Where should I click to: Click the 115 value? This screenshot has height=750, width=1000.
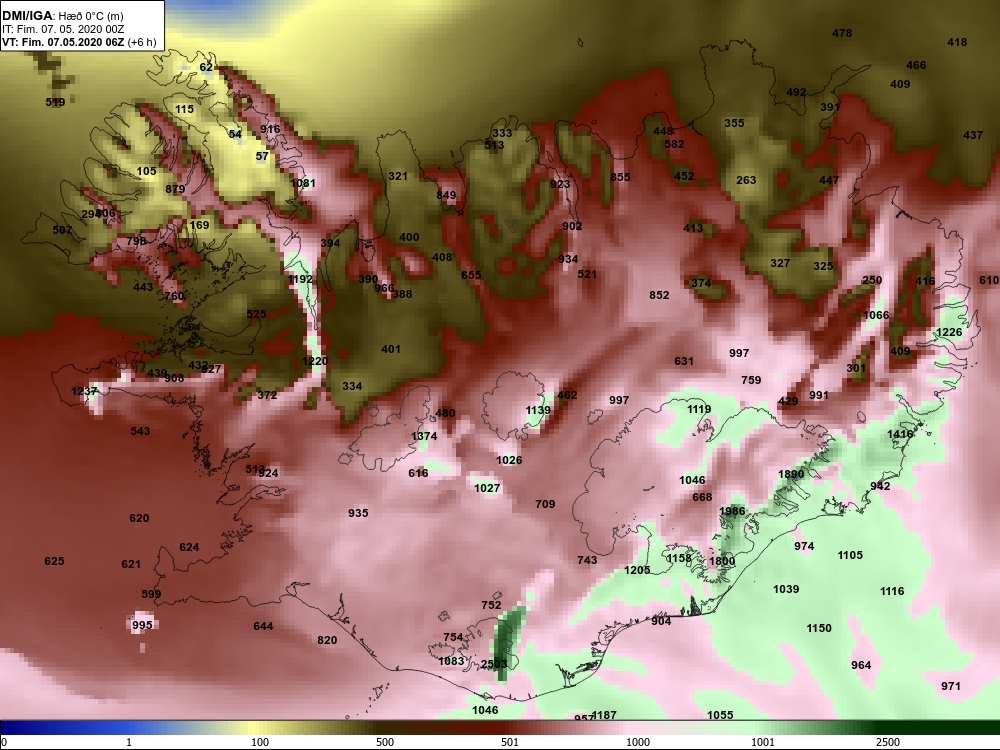(184, 109)
